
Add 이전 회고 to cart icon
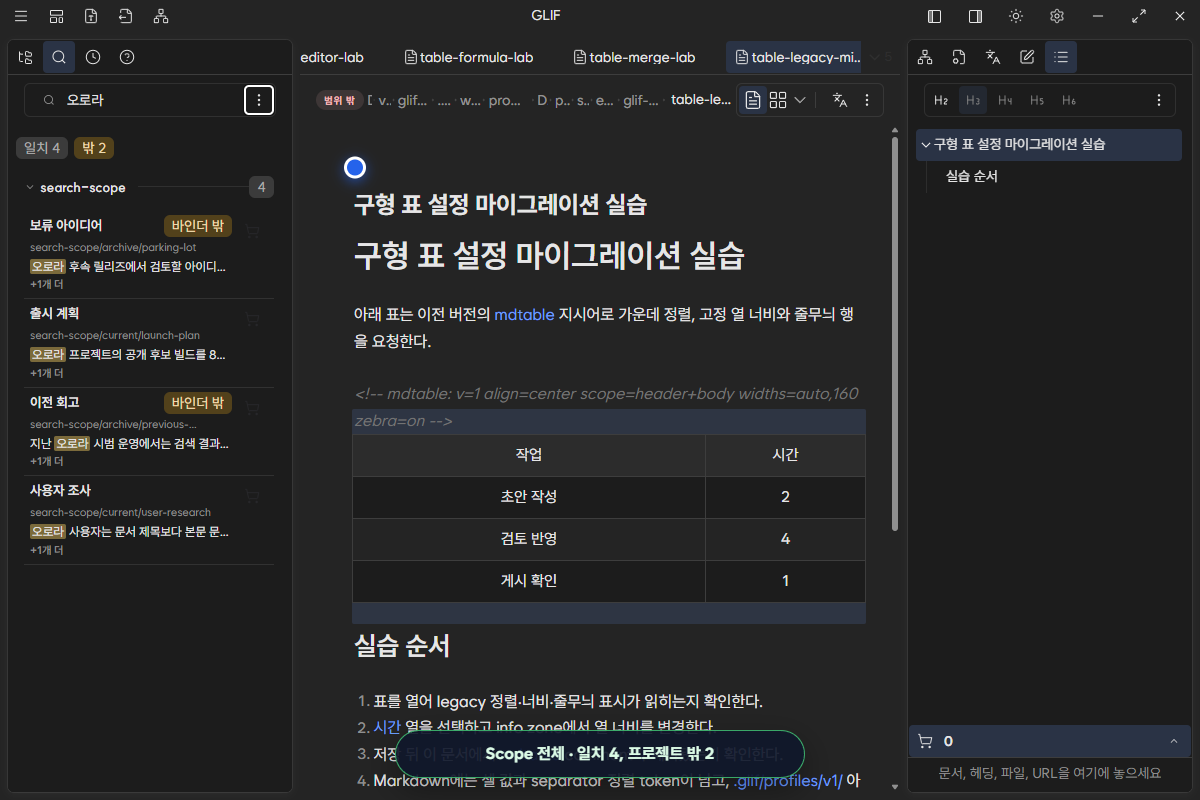click(252, 408)
